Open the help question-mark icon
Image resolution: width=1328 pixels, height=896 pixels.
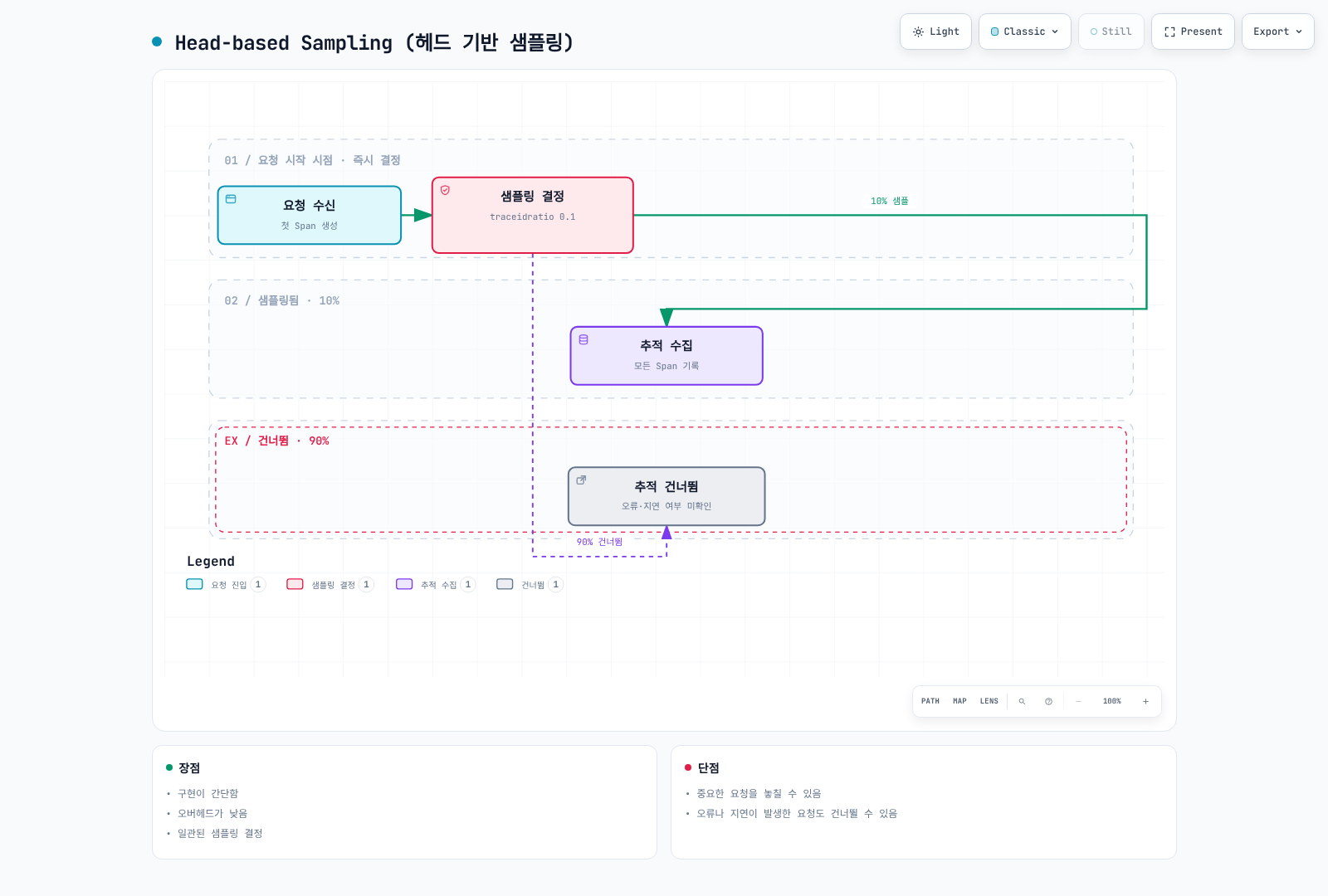(1048, 702)
